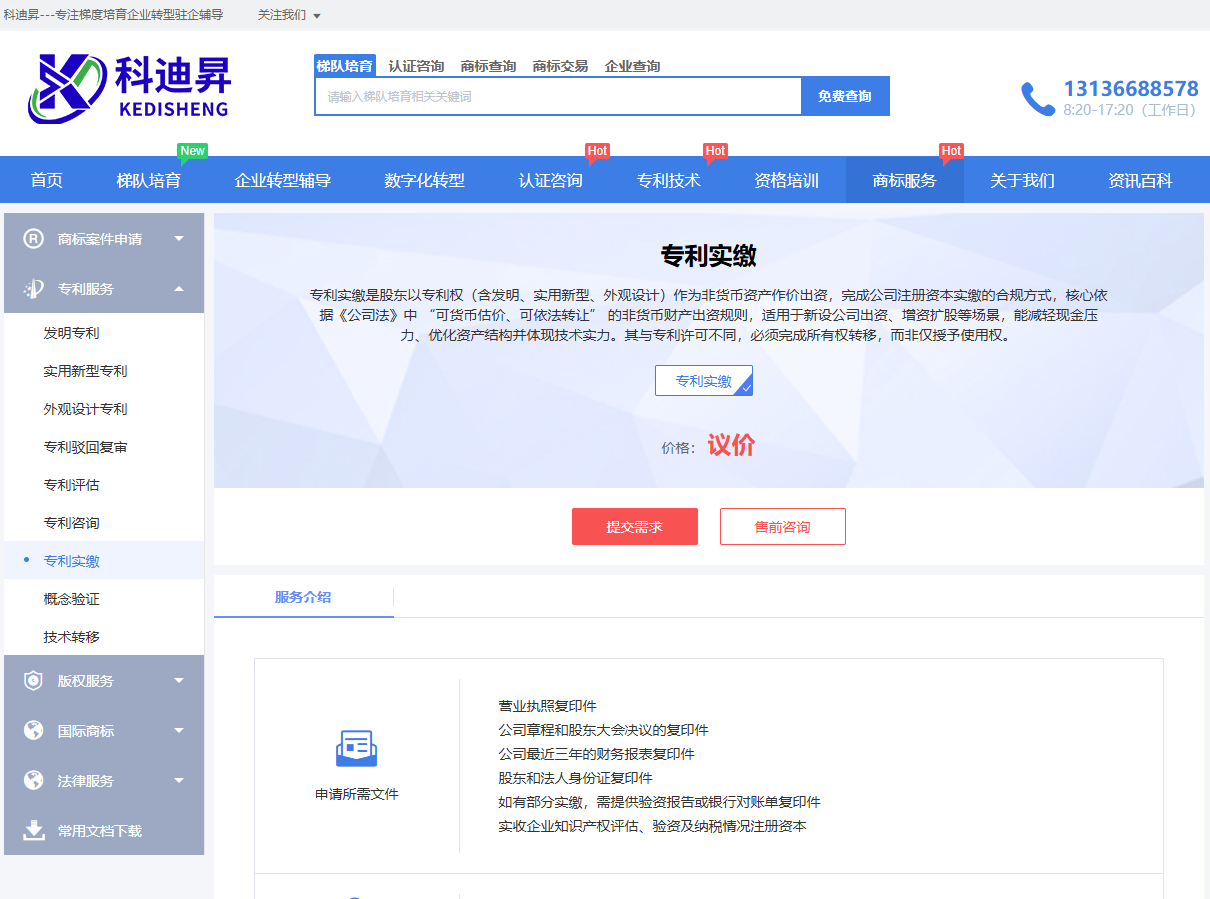This screenshot has height=899, width=1210.
Task: Open 发明专利 in the sidebar list
Action: 71,333
